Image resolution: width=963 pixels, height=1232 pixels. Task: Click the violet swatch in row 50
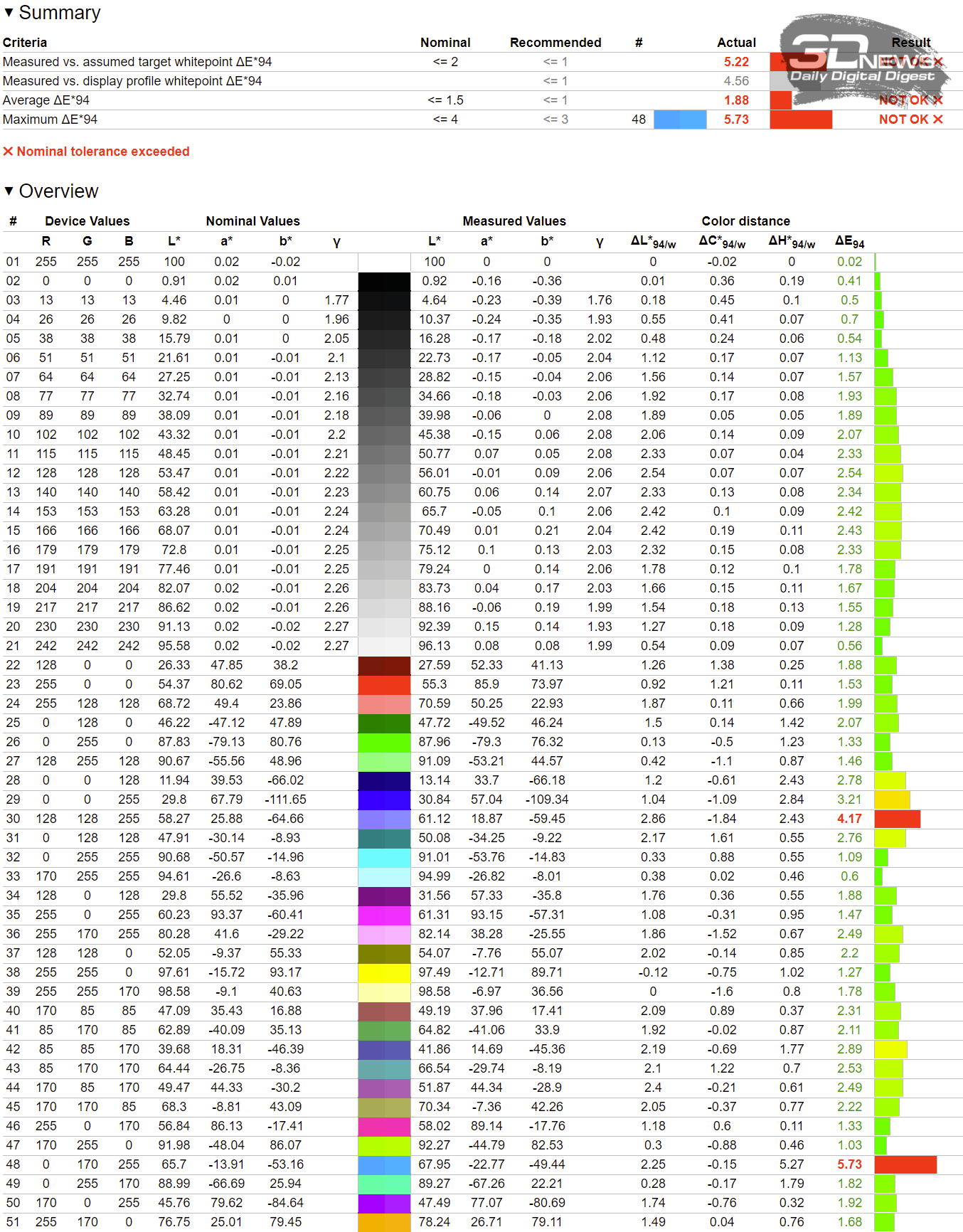pos(384,1203)
